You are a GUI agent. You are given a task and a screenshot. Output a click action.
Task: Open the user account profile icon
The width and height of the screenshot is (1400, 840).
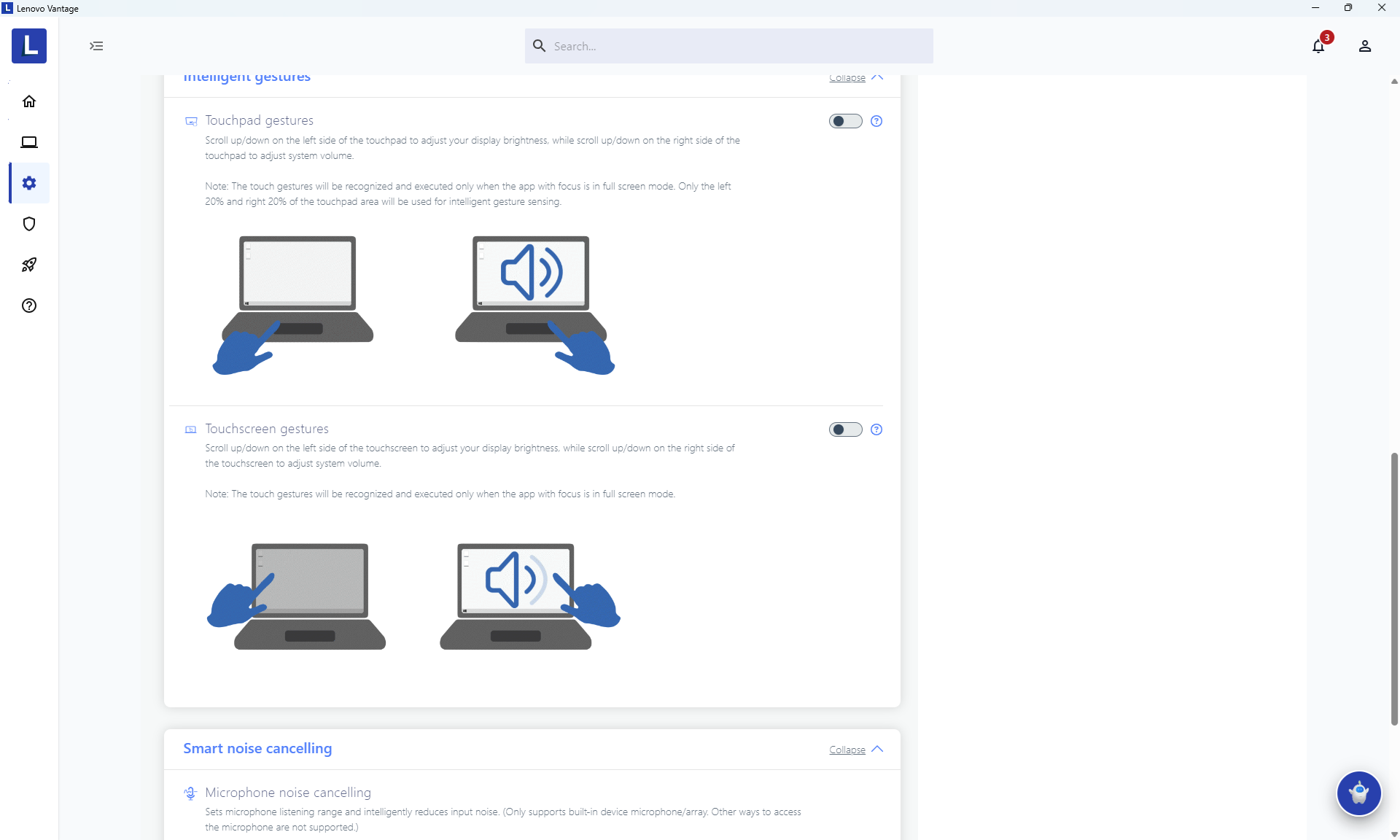pyautogui.click(x=1365, y=46)
